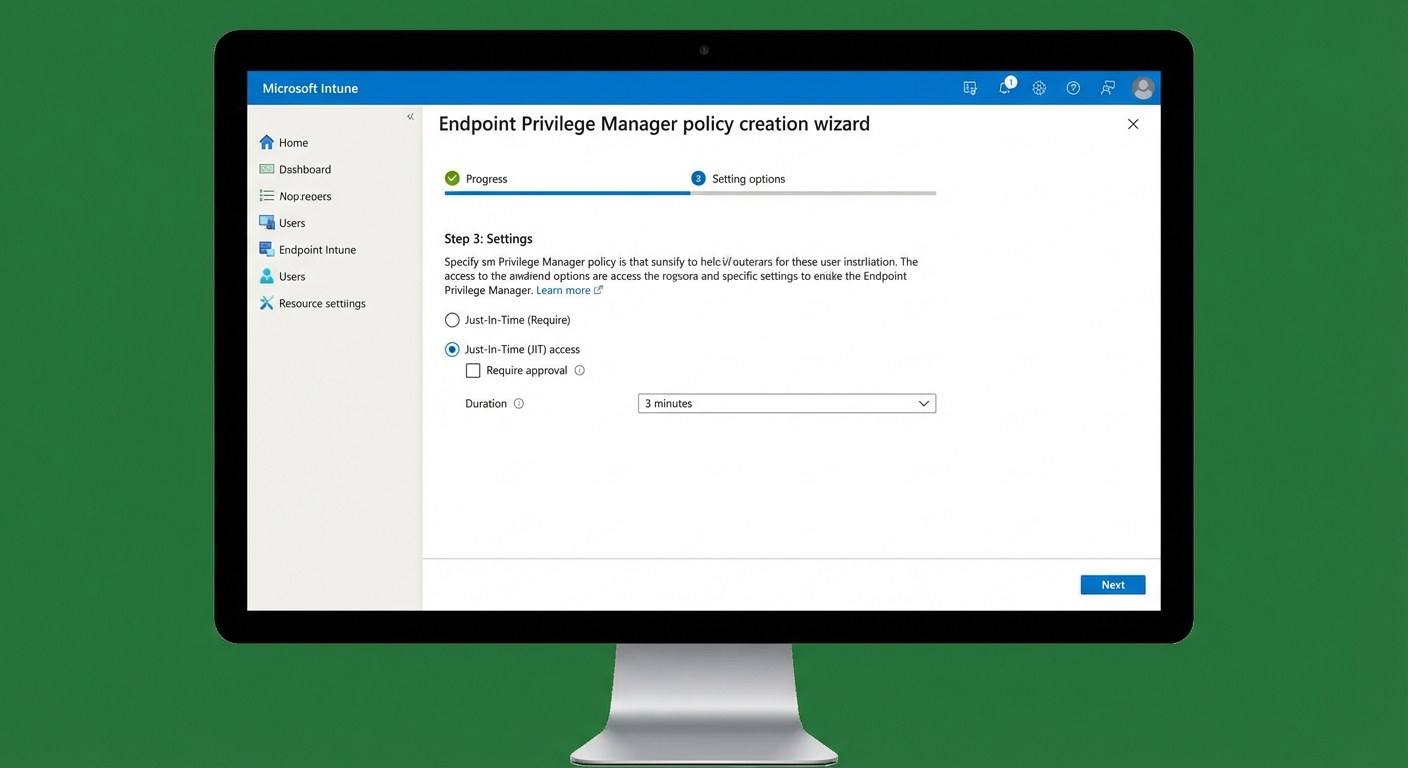Open the directory and subscription icon in the header

pos(970,88)
